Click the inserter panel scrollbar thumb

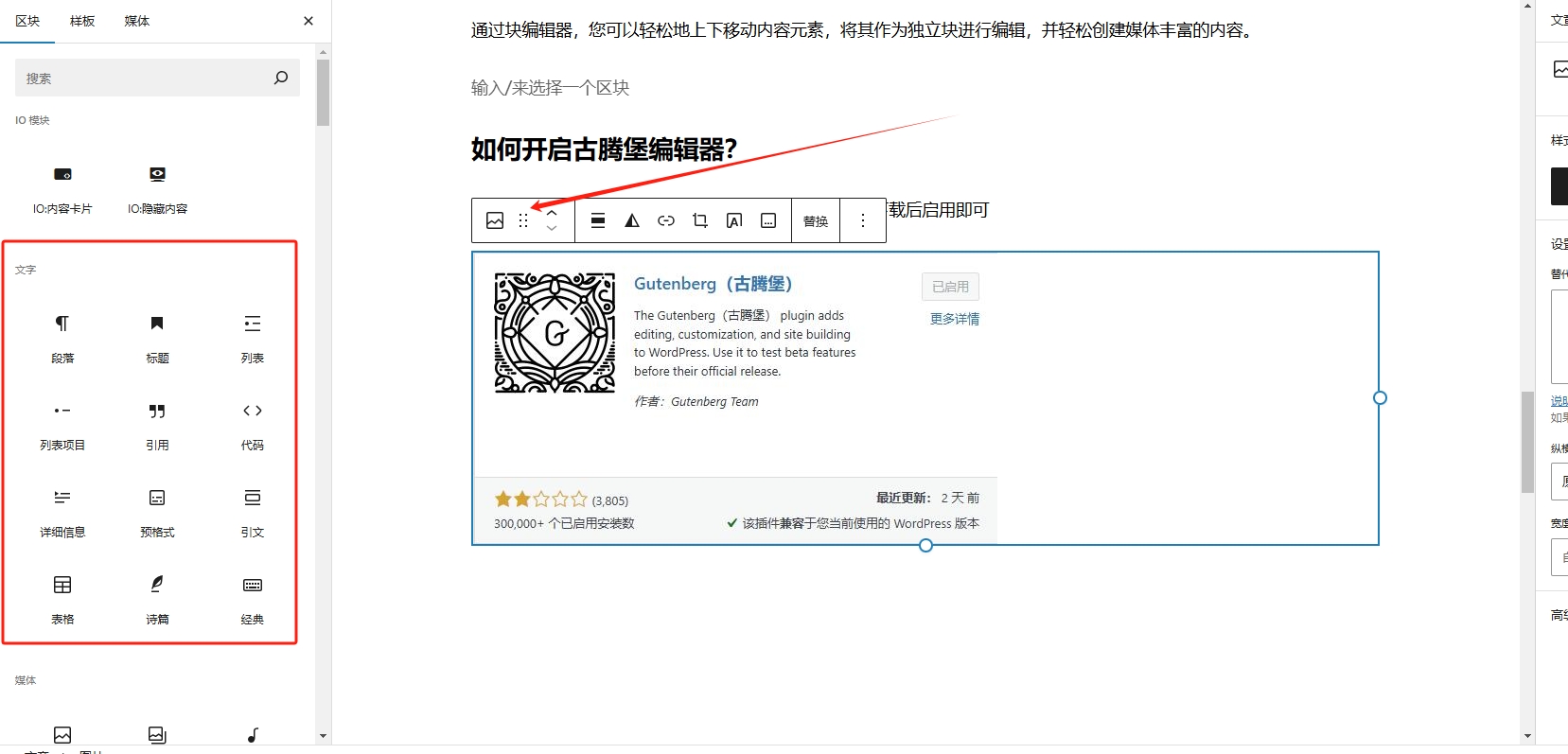(x=323, y=93)
